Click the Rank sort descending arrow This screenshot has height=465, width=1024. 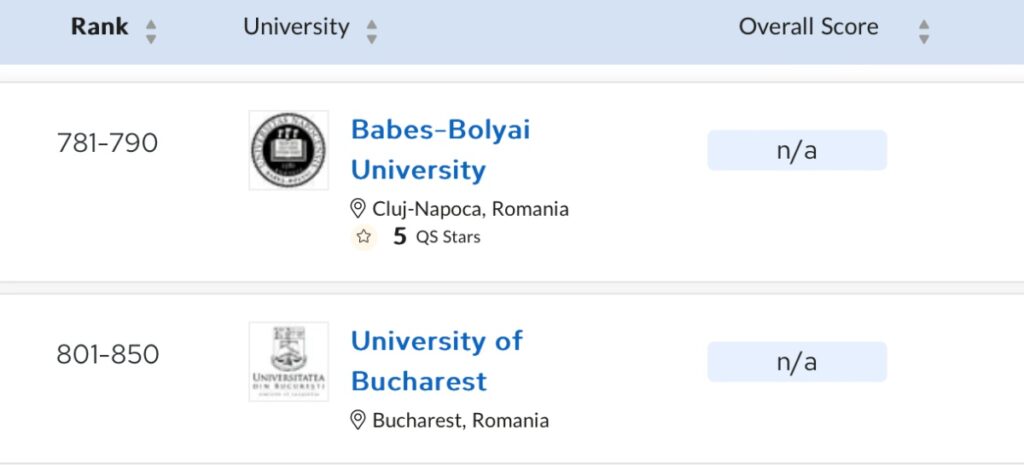[x=151, y=38]
